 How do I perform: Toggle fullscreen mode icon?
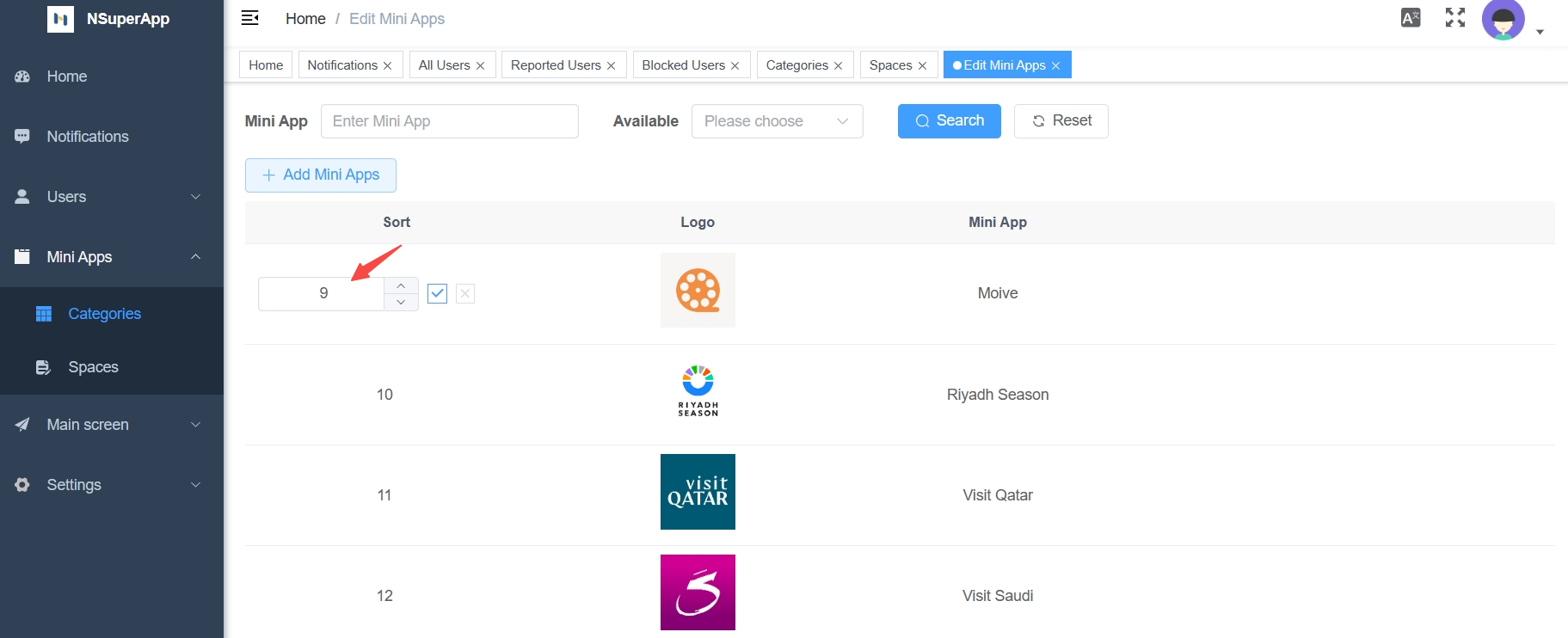[1454, 18]
